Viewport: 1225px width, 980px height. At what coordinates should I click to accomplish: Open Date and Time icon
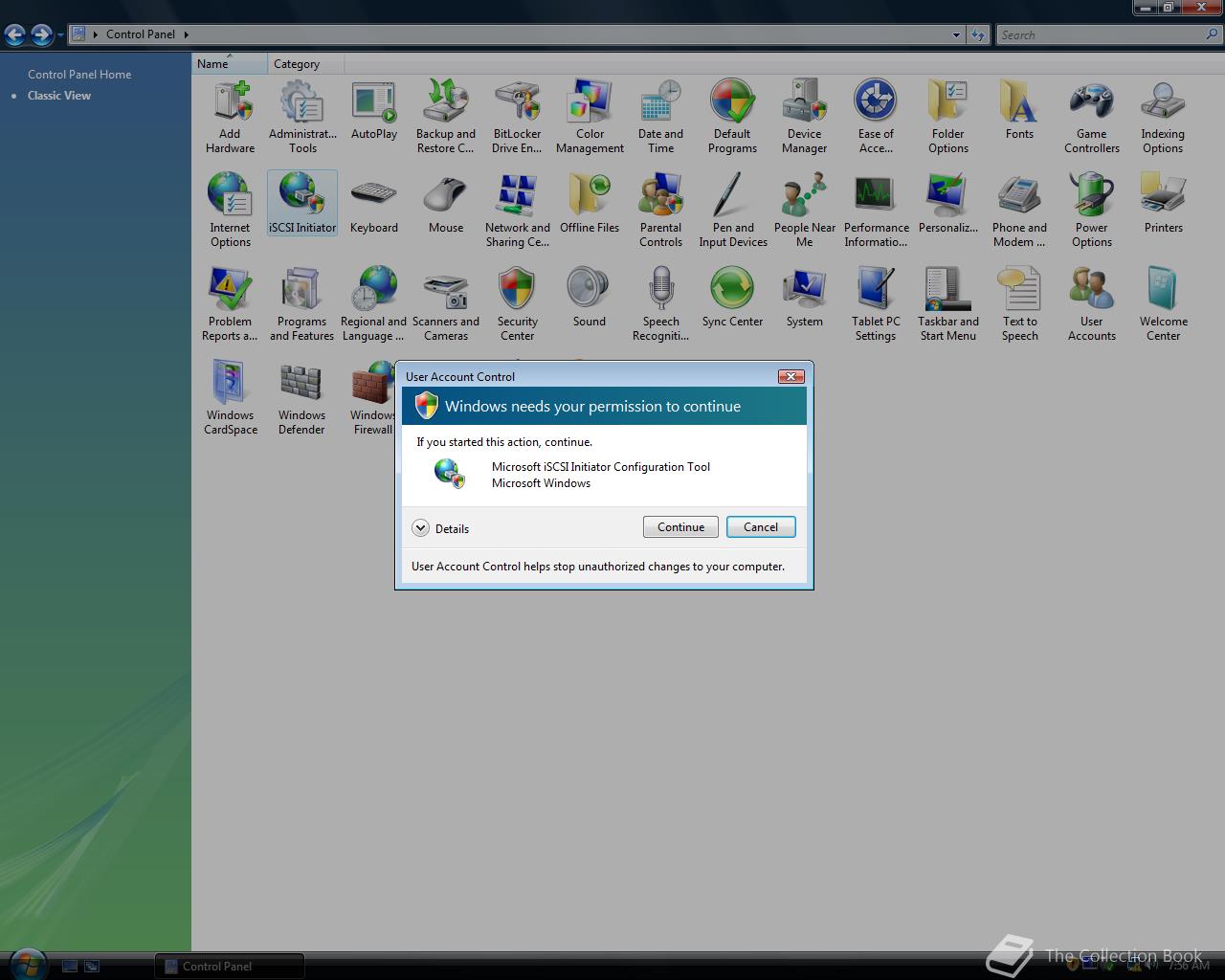pyautogui.click(x=661, y=117)
